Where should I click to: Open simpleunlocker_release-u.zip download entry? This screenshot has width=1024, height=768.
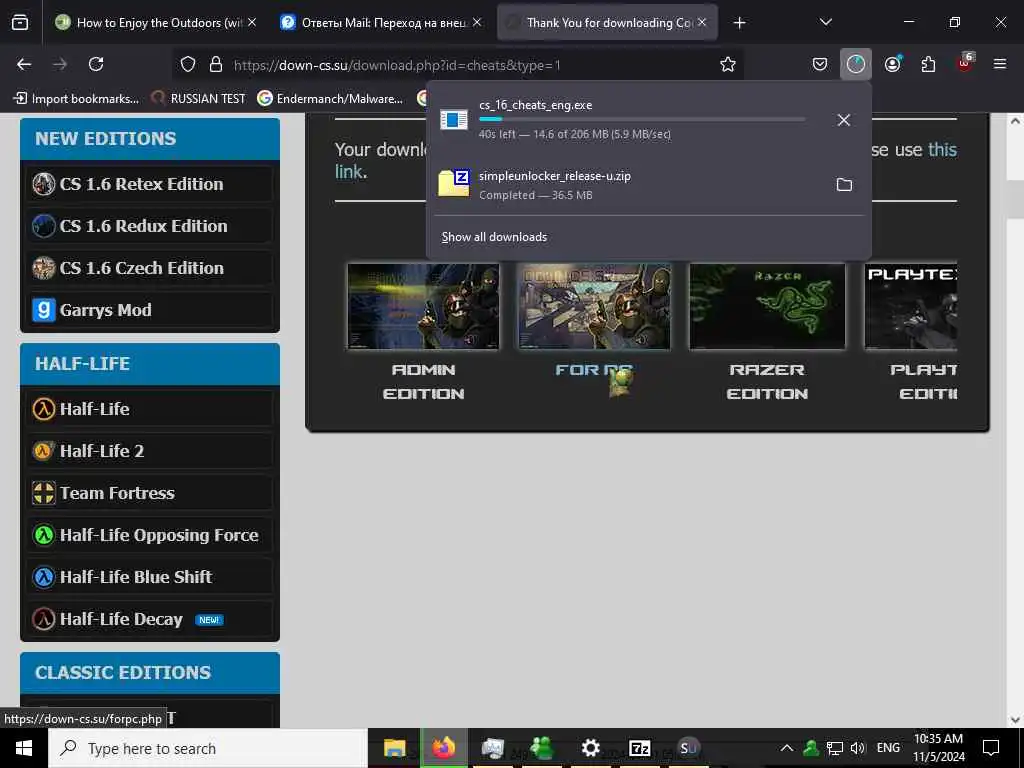click(x=627, y=185)
